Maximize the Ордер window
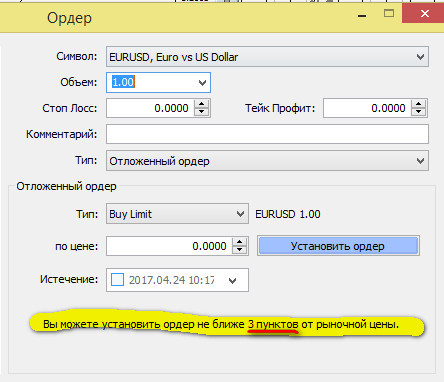The width and height of the screenshot is (444, 382). pos(389,14)
